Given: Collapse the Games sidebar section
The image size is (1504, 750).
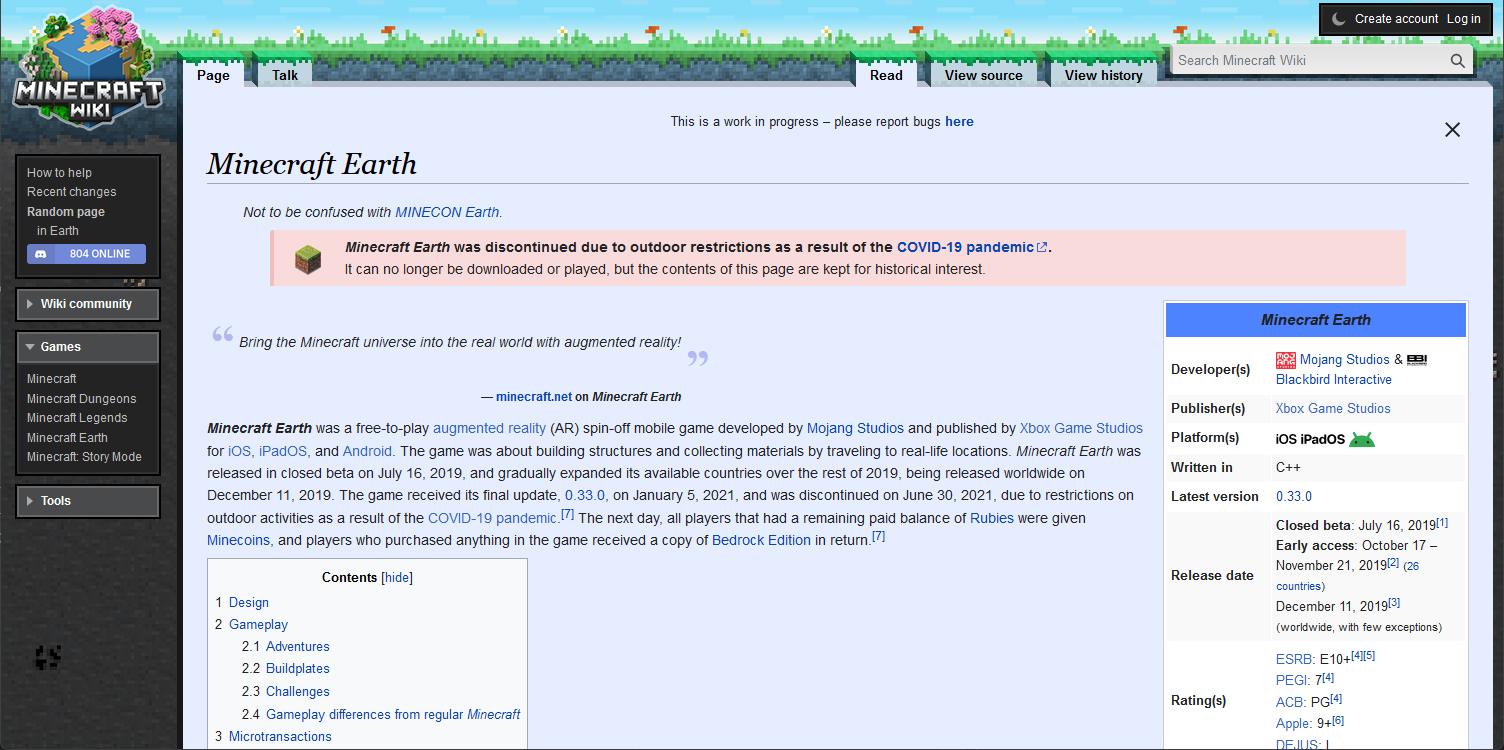Looking at the screenshot, I should [88, 347].
